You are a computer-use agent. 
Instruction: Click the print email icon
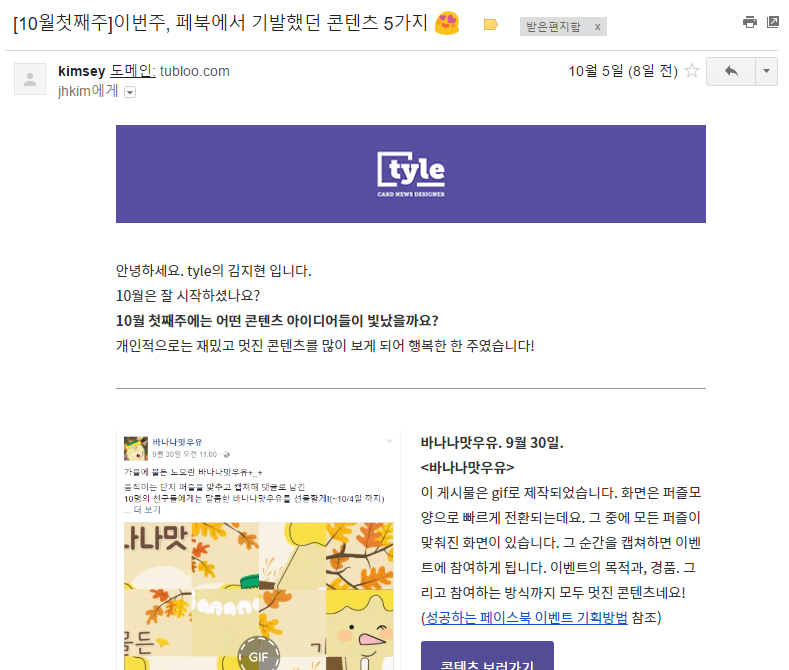[x=750, y=22]
